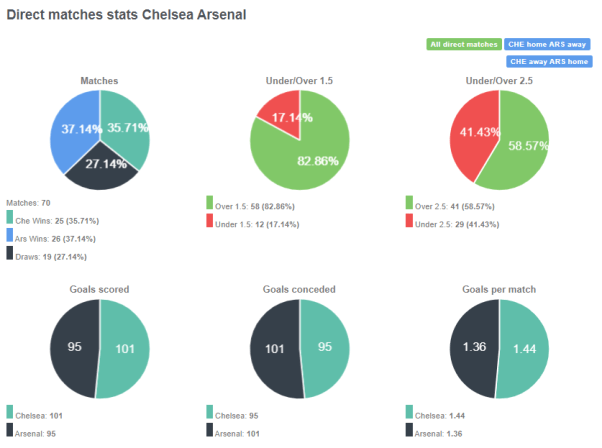Click the blue Ars Wins legend swatch
602x448 pixels.
pyautogui.click(x=10, y=234)
